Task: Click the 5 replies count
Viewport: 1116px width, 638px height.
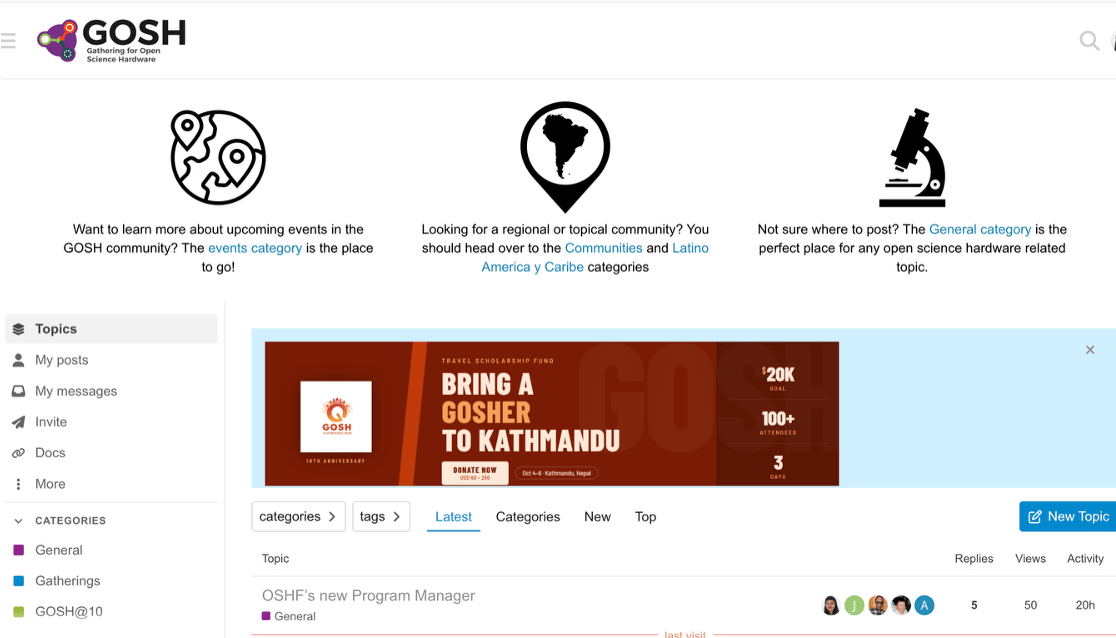Action: coord(974,605)
